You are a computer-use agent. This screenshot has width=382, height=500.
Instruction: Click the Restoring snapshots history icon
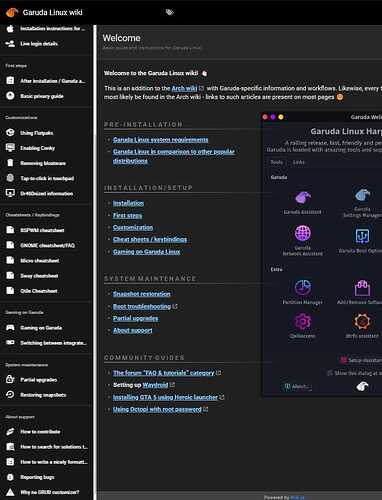tap(10, 395)
